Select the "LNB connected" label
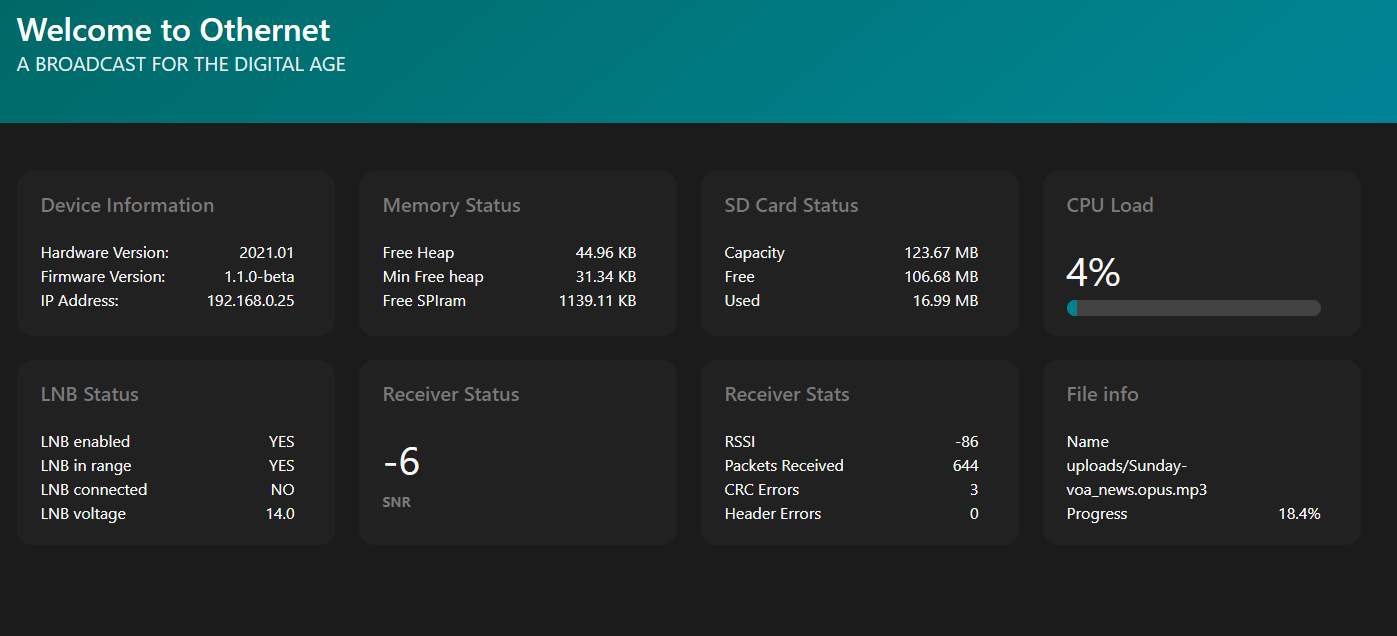 pyautogui.click(x=94, y=490)
